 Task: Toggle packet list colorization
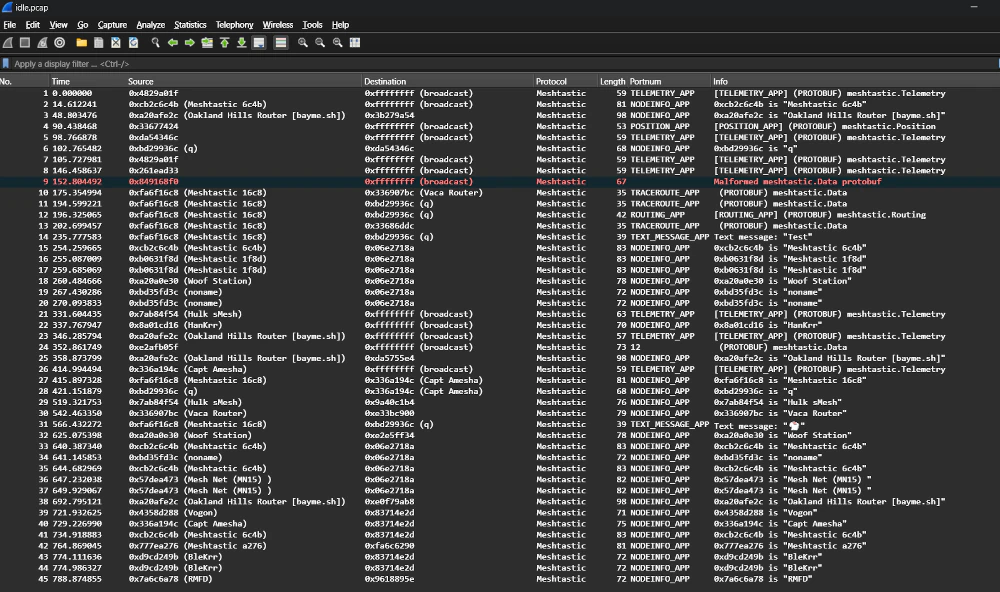point(281,43)
